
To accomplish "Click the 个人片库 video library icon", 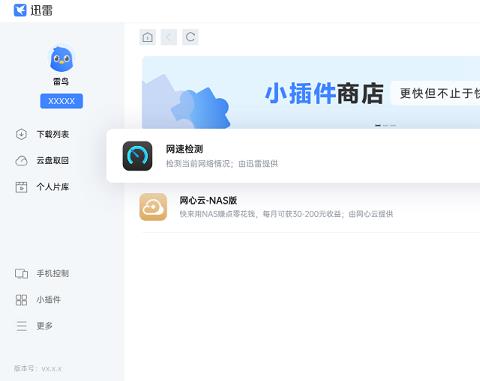I will pyautogui.click(x=21, y=187).
